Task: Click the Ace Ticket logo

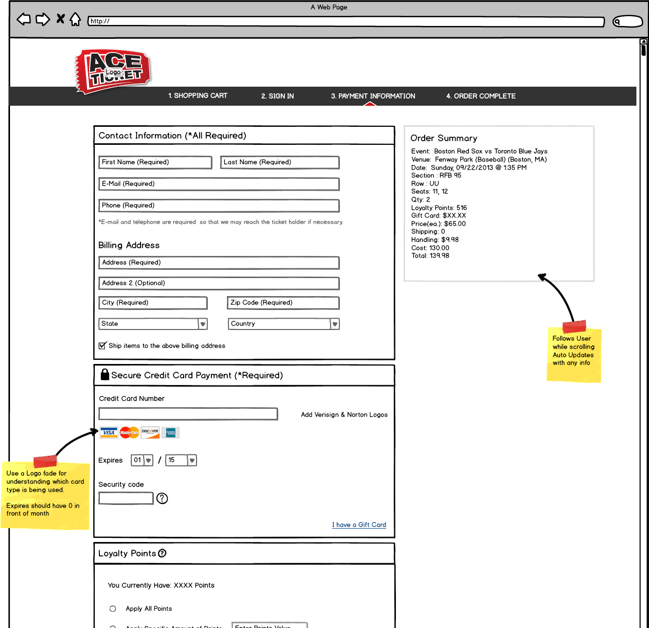Action: click(x=113, y=71)
